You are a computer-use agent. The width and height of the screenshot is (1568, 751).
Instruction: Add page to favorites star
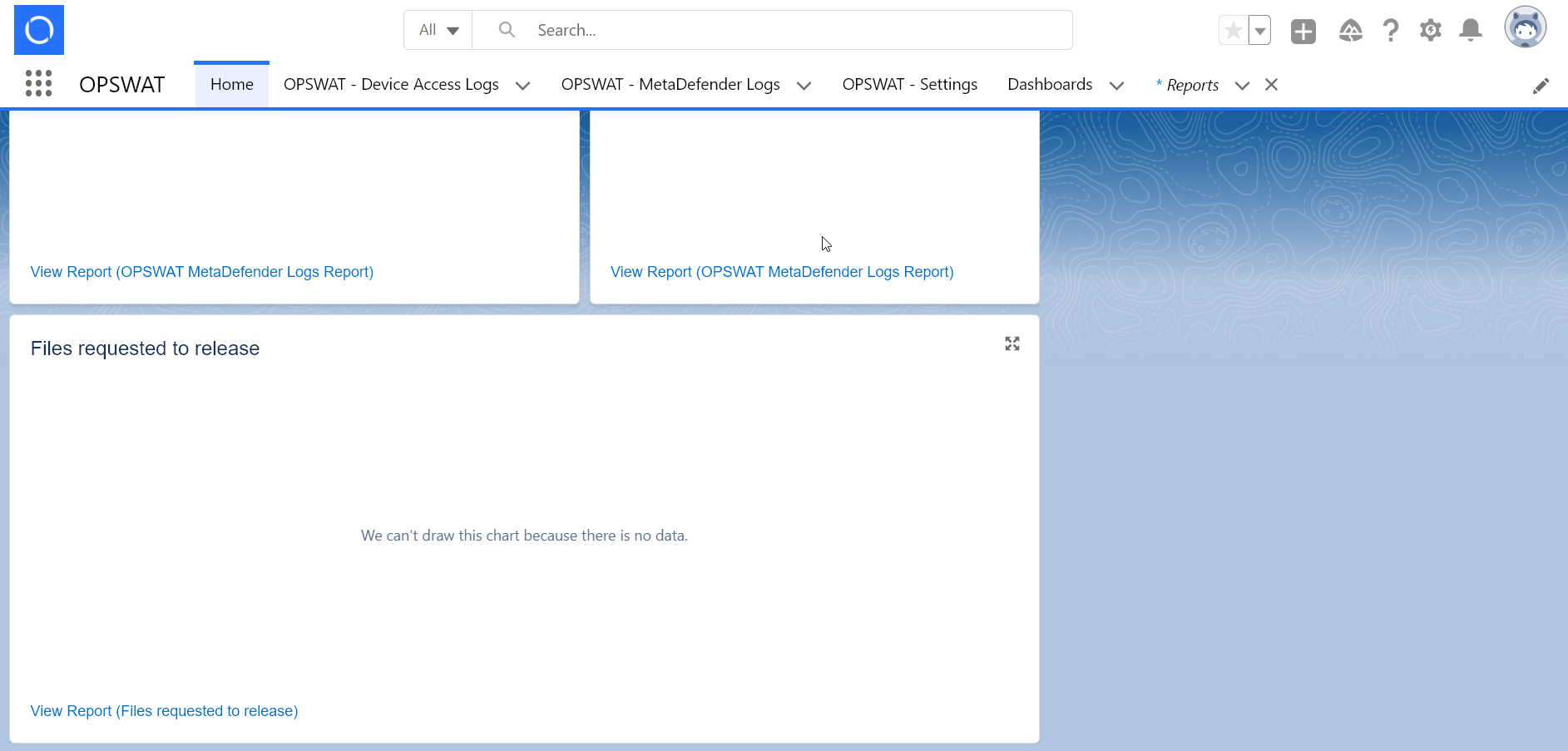(x=1234, y=31)
